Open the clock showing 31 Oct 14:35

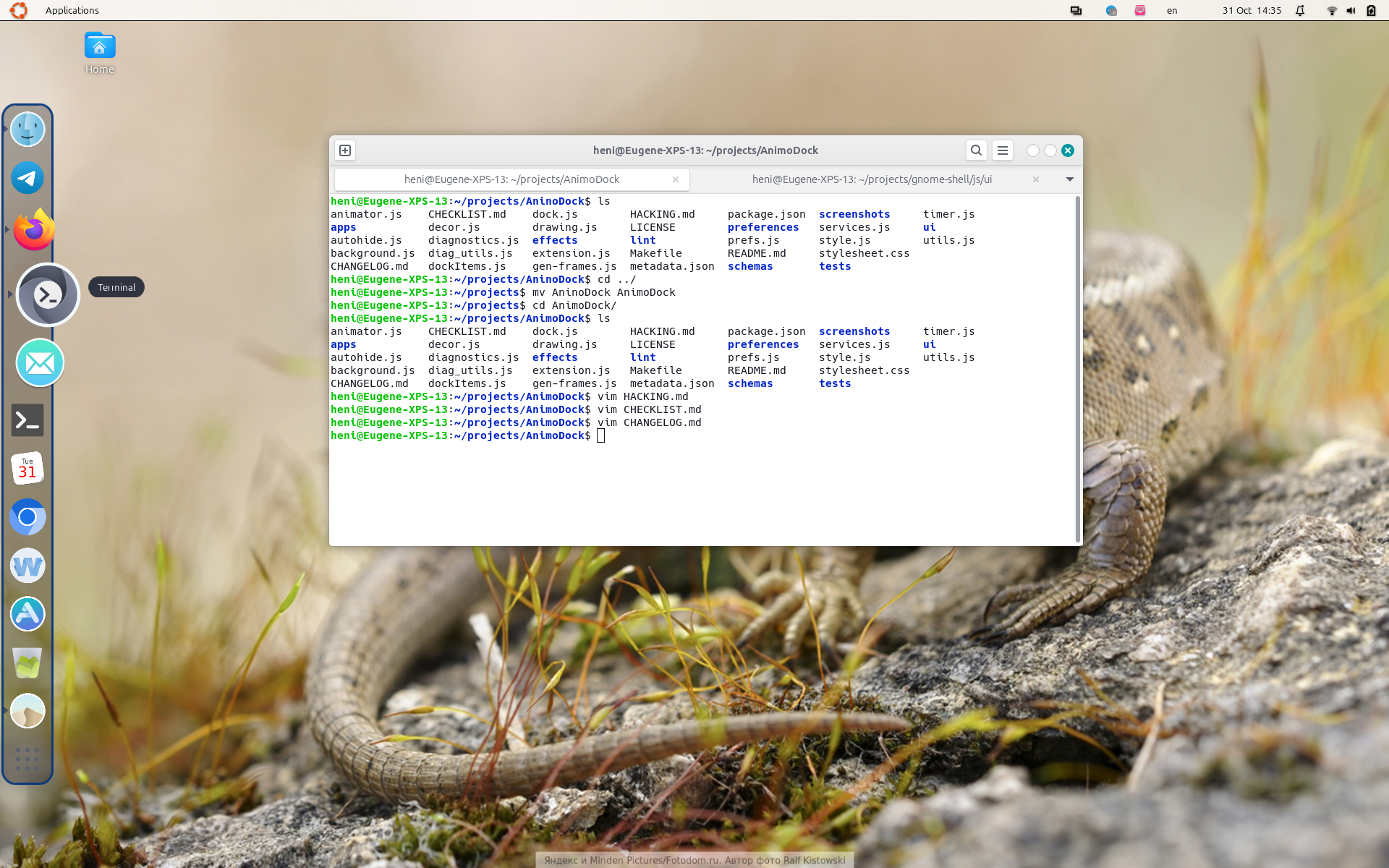point(1251,10)
